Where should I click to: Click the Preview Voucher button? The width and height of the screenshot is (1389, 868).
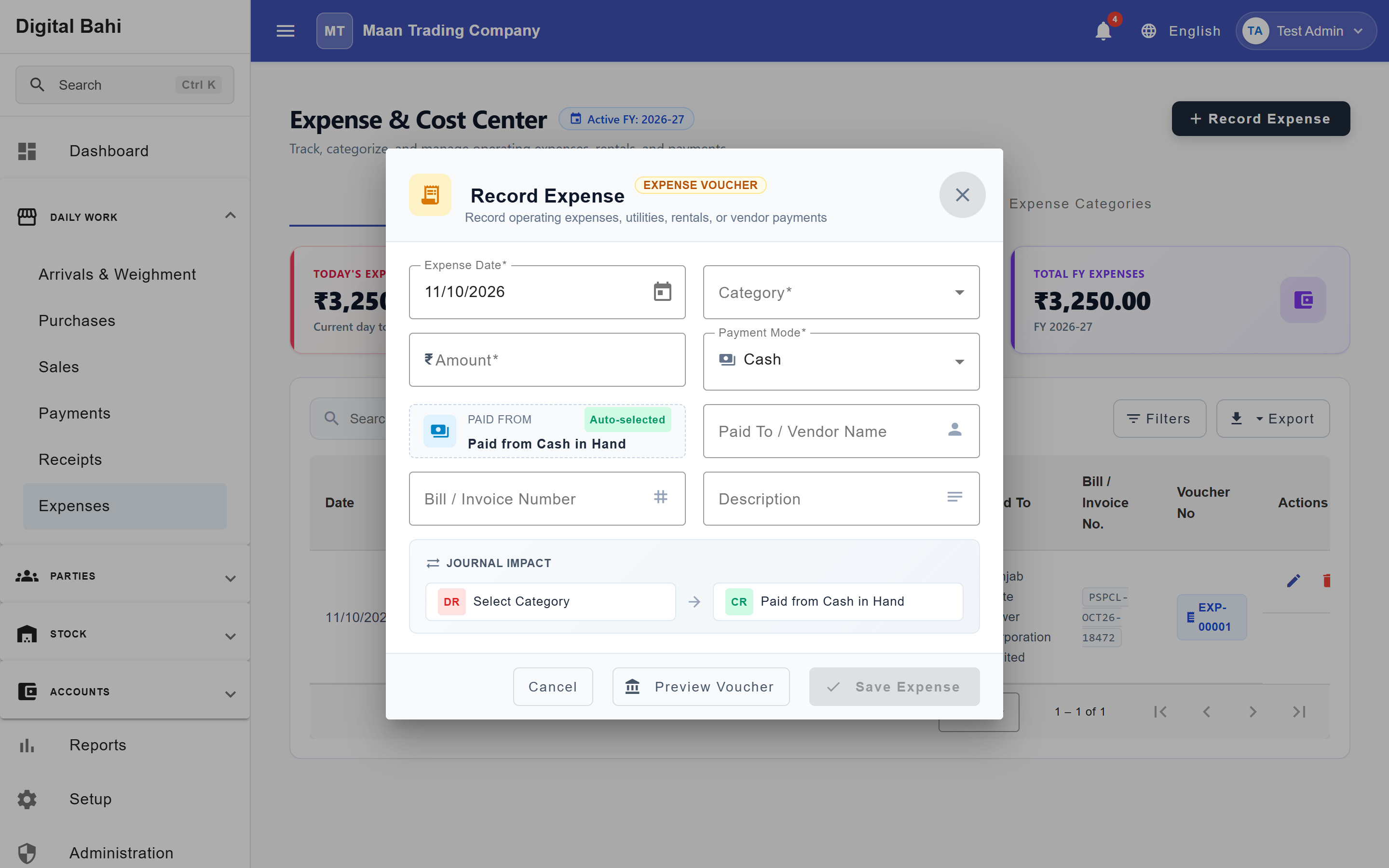(701, 687)
